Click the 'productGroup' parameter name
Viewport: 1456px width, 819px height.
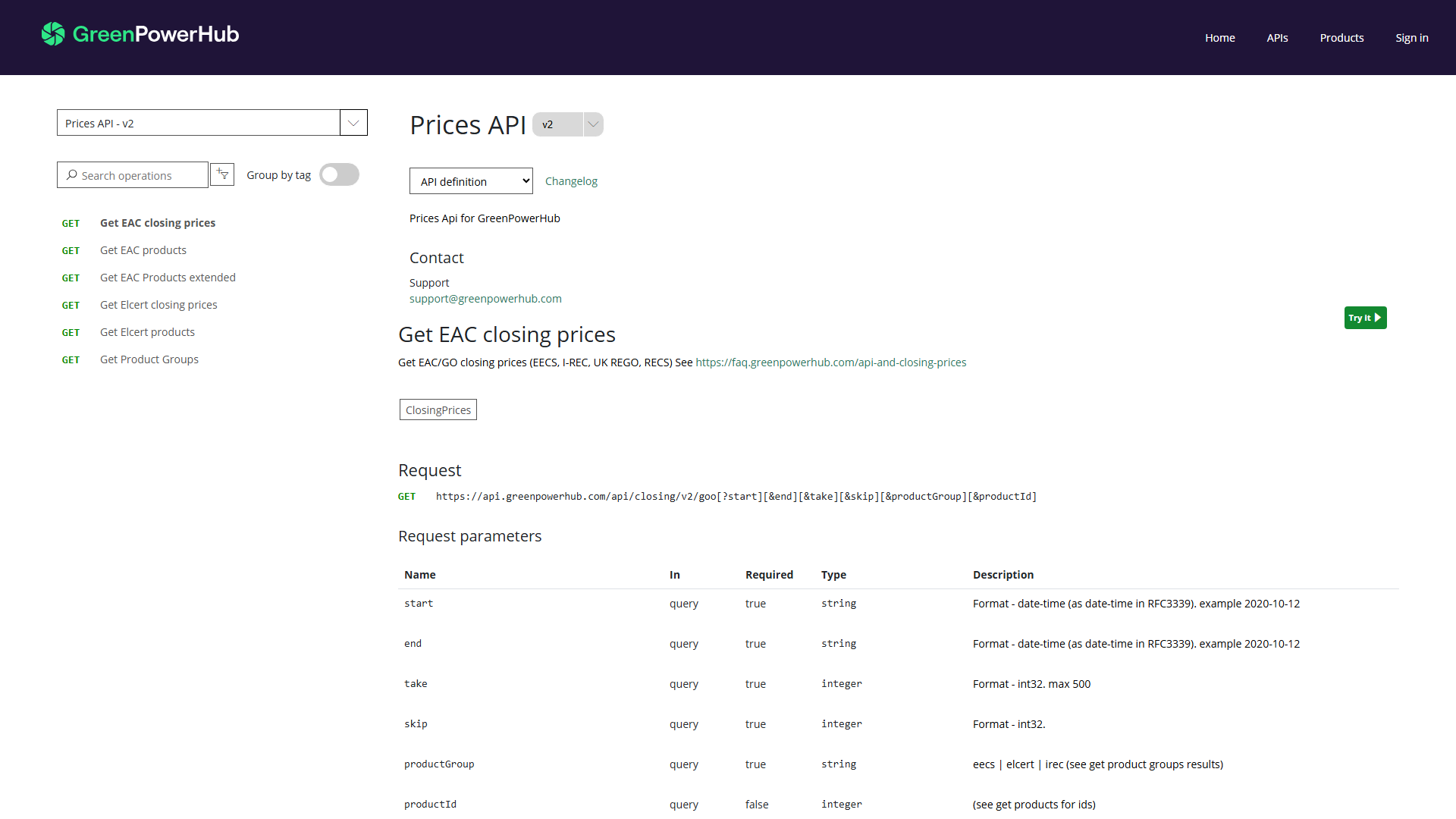coord(439,764)
